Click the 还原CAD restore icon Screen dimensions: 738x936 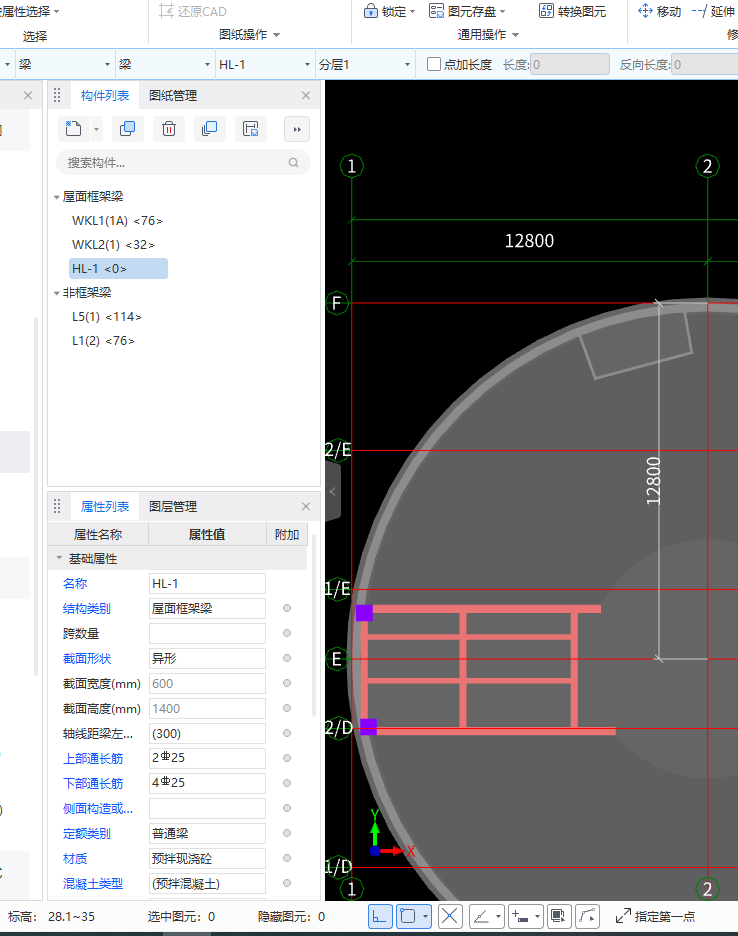(x=167, y=11)
